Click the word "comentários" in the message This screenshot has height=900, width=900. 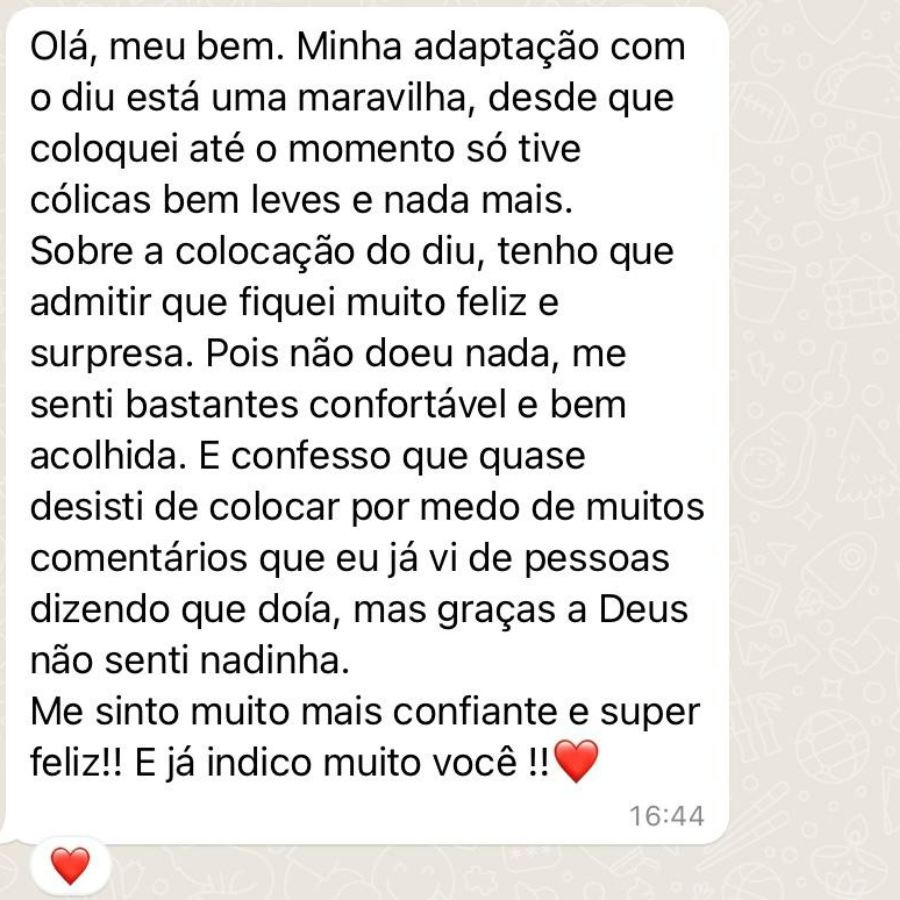(x=138, y=558)
